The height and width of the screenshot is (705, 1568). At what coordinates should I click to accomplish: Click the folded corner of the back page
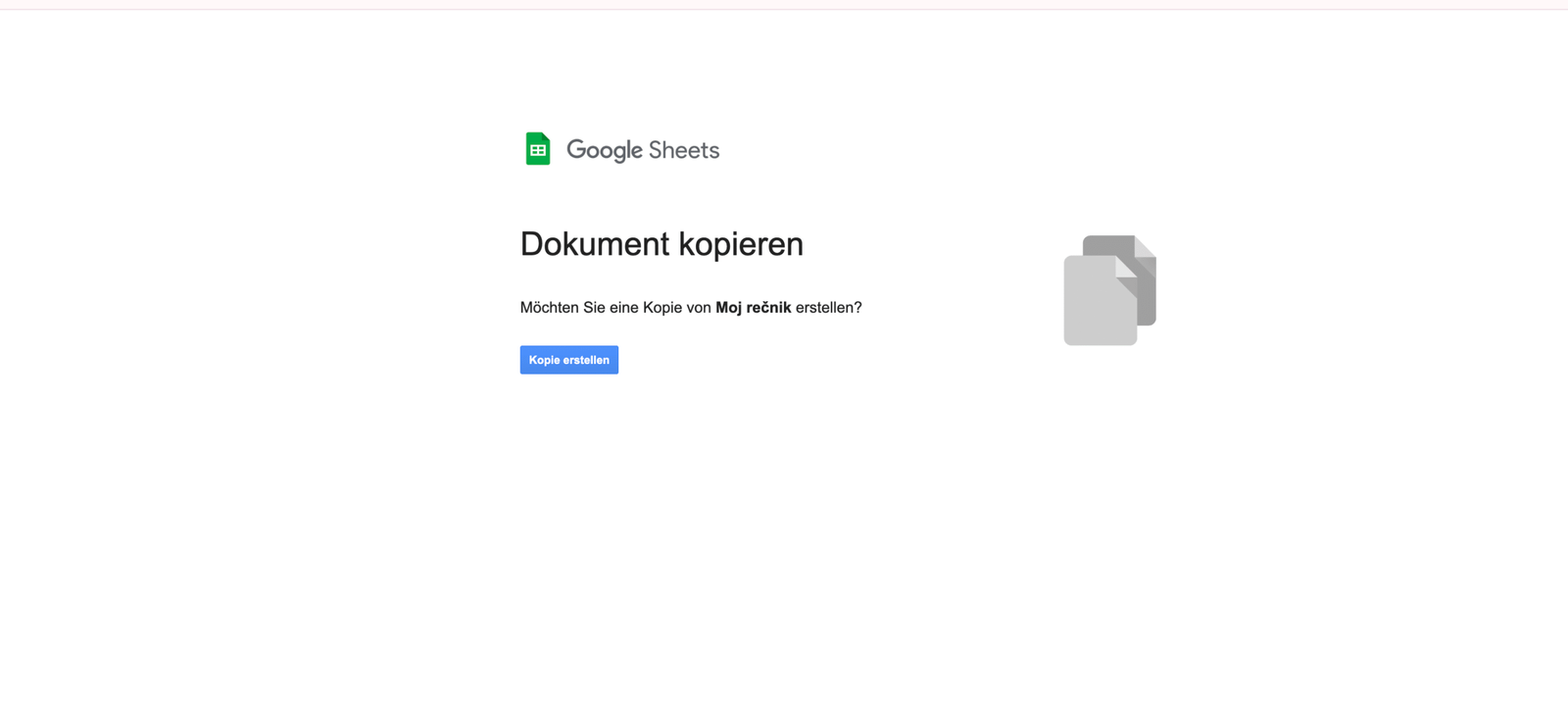(x=1146, y=247)
